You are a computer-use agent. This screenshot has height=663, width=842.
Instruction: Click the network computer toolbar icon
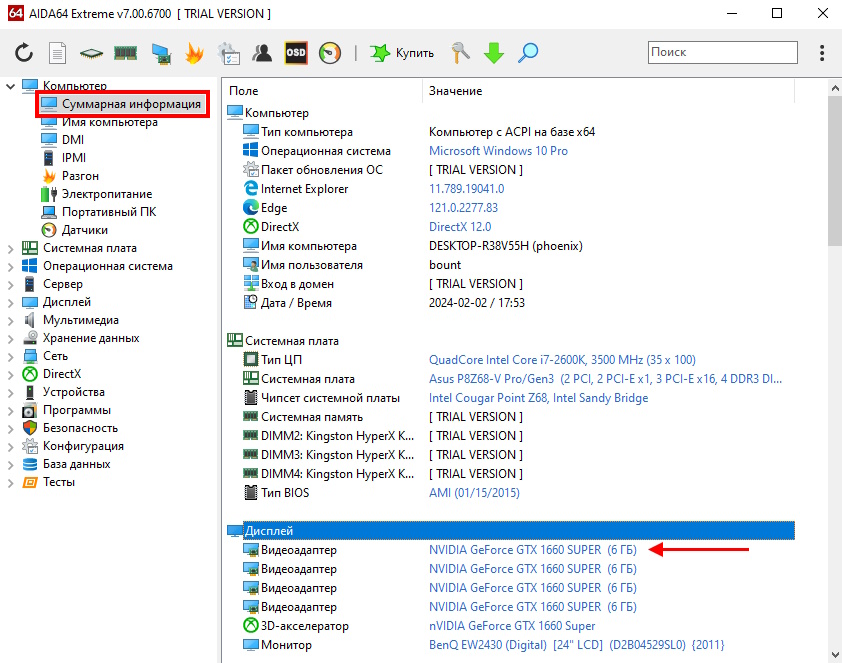[x=161, y=53]
